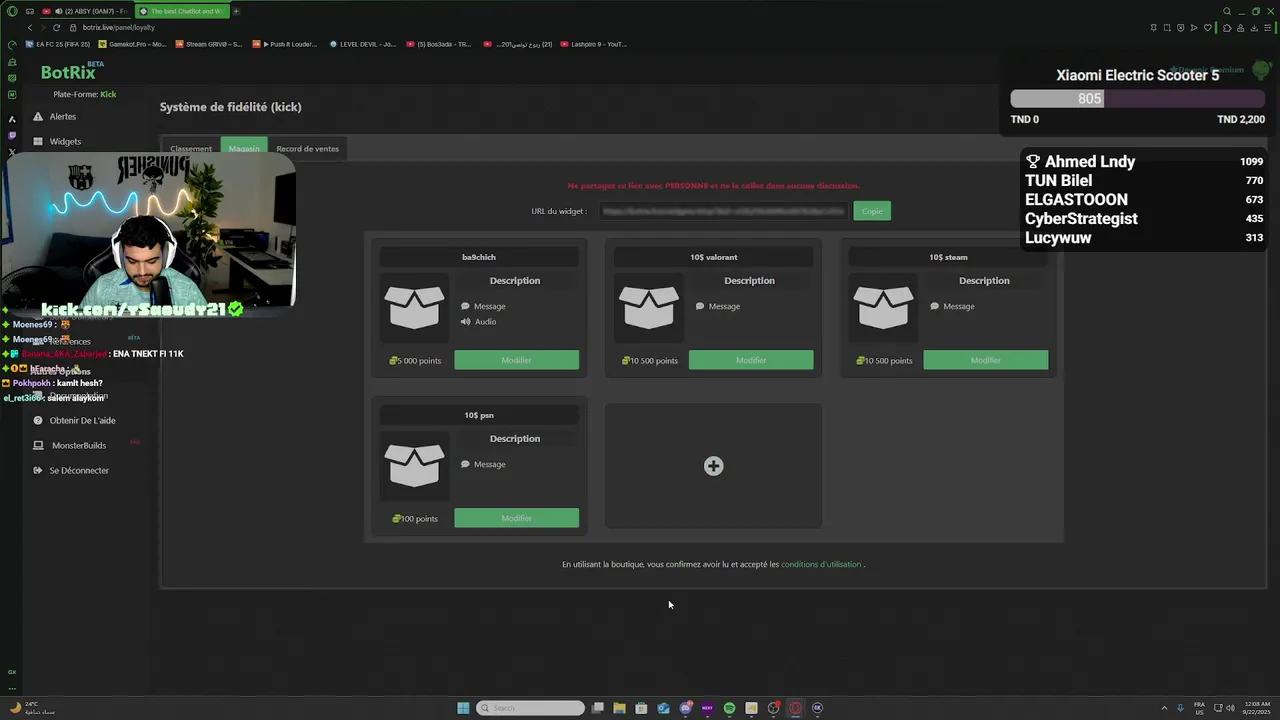The height and width of the screenshot is (720, 1280).
Task: Open X in the browser sidebar
Action: tap(12, 153)
